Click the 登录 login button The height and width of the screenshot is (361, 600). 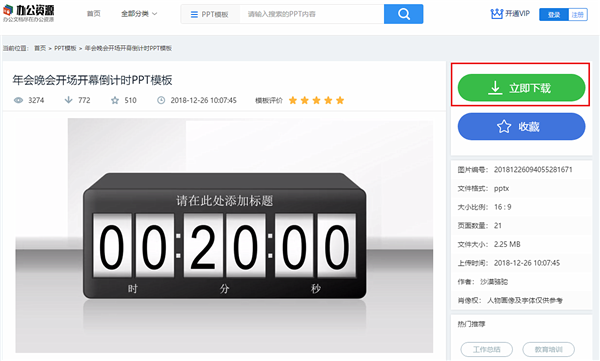click(554, 15)
